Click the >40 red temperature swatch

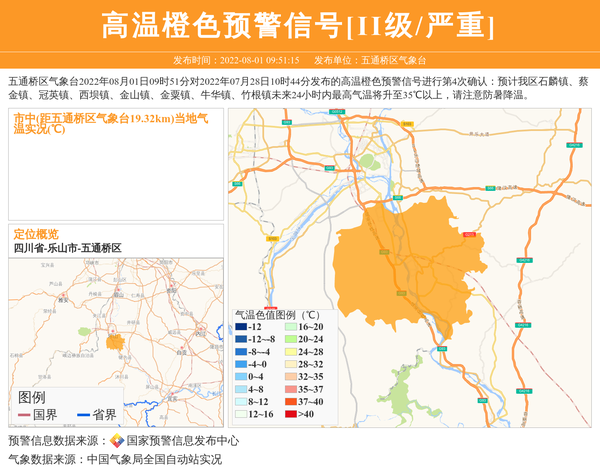(289, 414)
